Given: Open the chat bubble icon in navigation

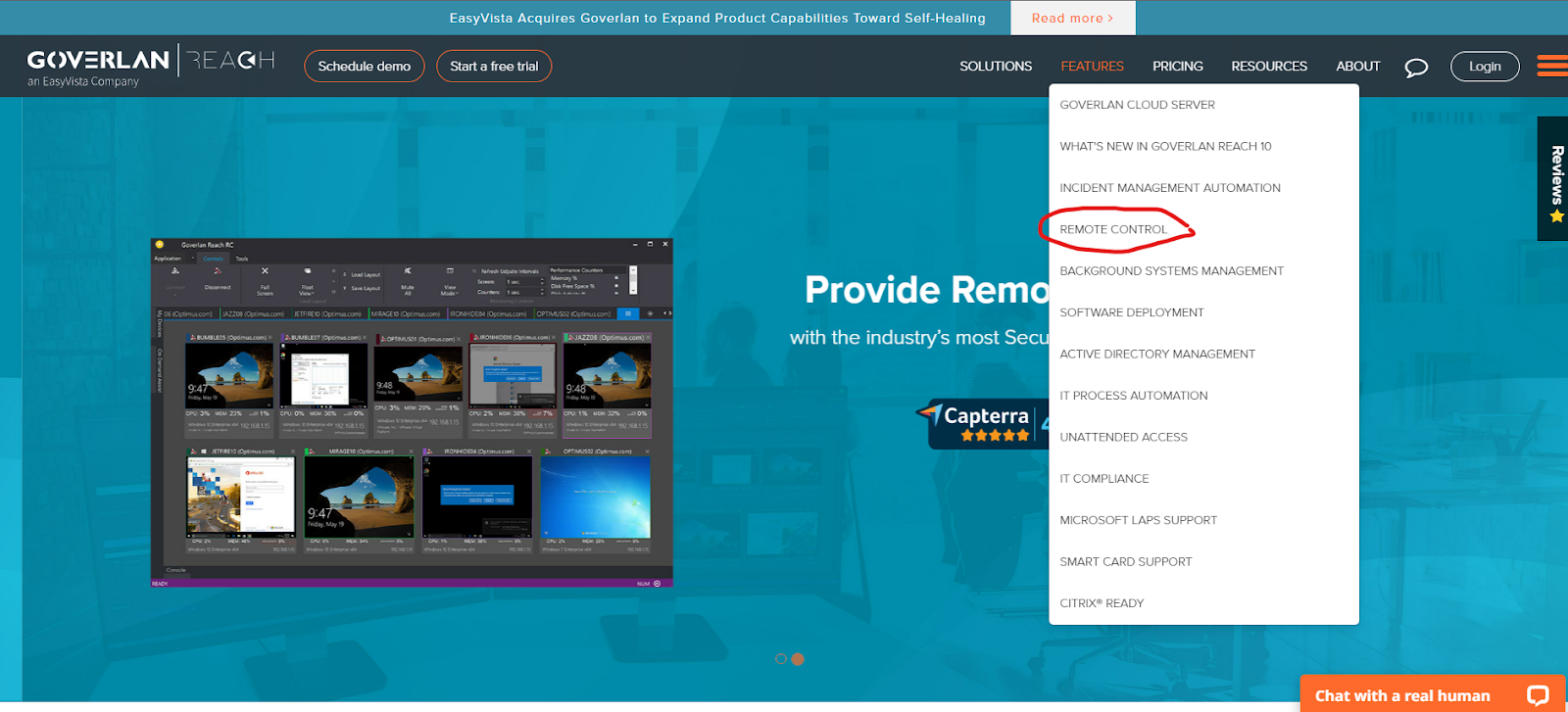Looking at the screenshot, I should click(x=1416, y=68).
